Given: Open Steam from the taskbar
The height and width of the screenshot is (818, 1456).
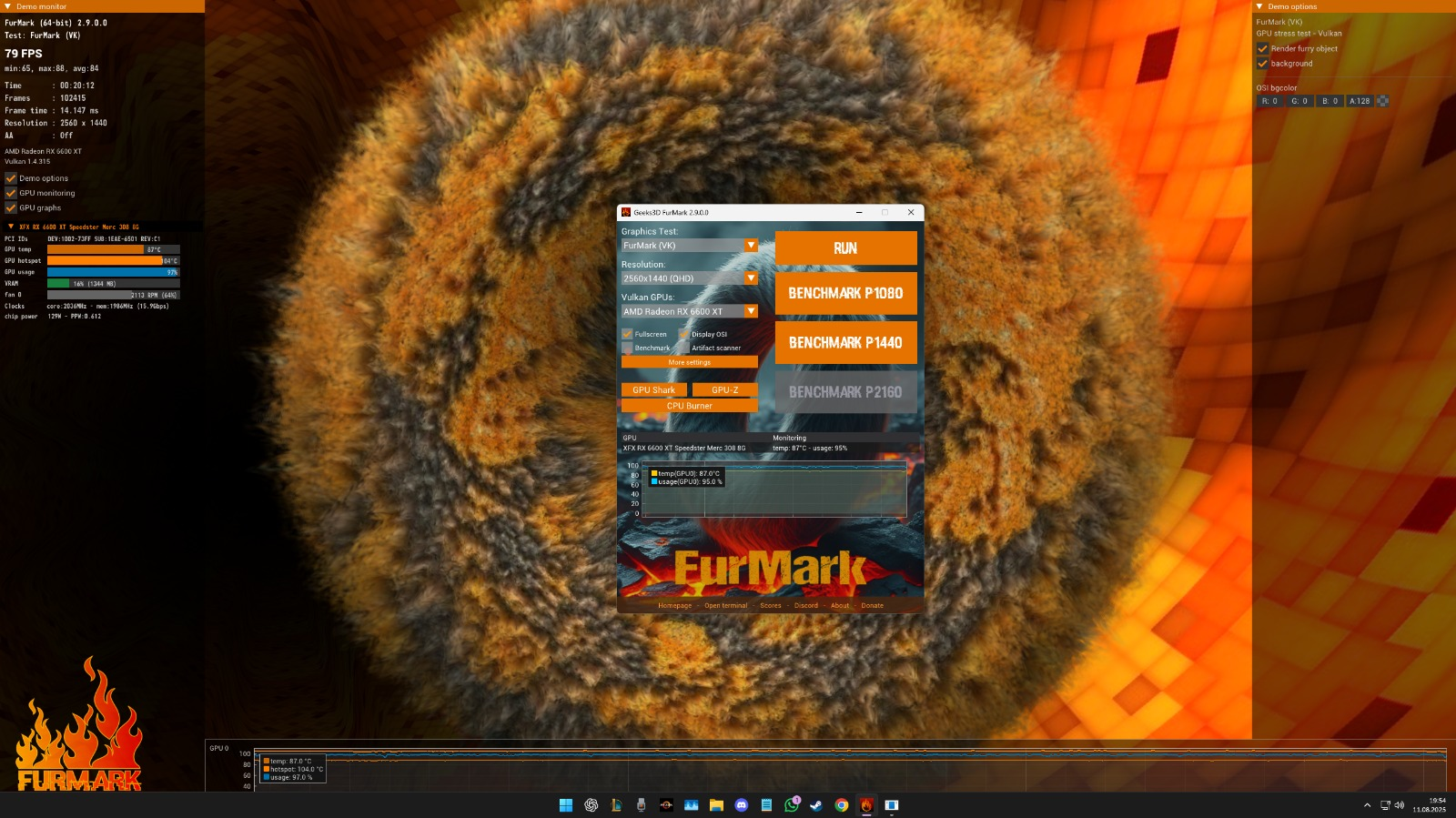Looking at the screenshot, I should point(816,805).
